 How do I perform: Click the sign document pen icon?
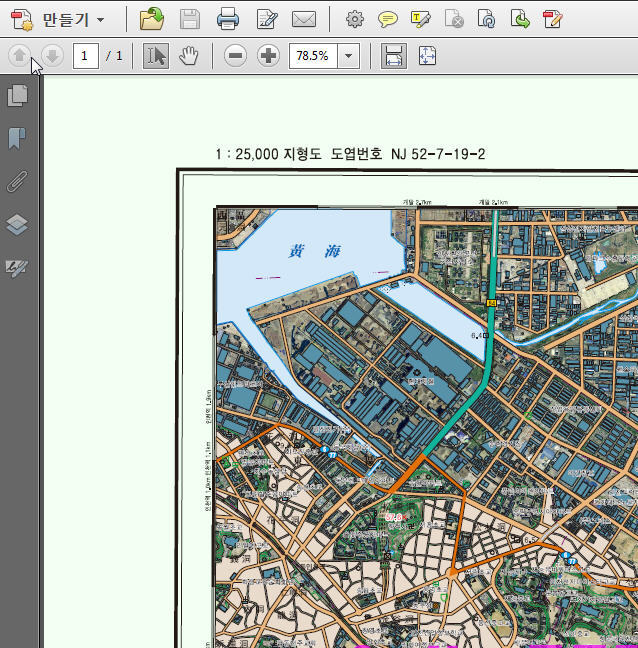pyautogui.click(x=267, y=19)
